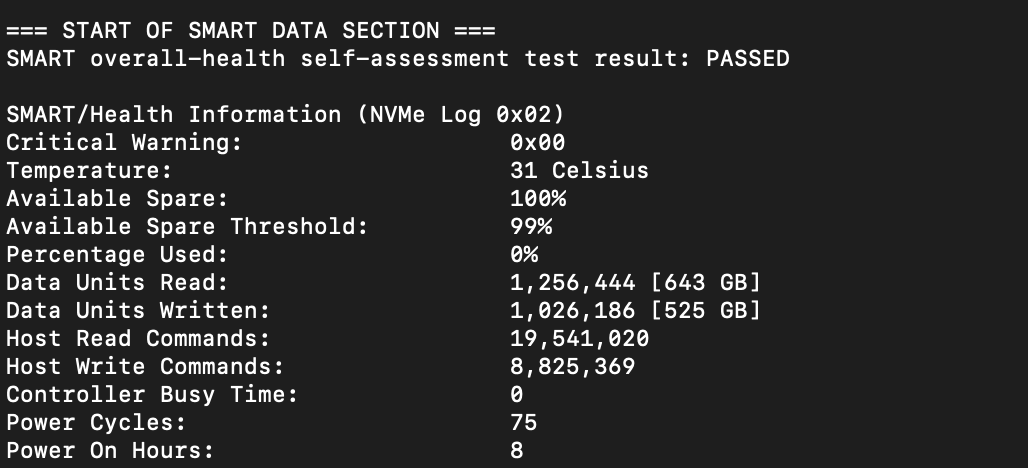The width and height of the screenshot is (1028, 468).
Task: Click the [525 GB] written size text
Action: tap(705, 311)
